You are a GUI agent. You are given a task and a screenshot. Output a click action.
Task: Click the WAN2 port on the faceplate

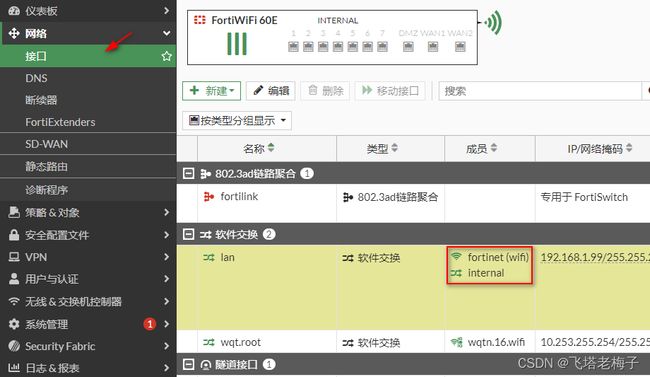(x=460, y=46)
